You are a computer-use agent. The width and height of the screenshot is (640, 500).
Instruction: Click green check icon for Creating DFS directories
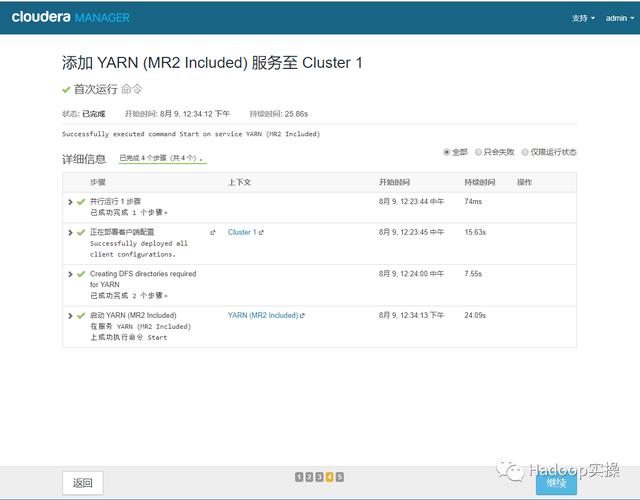pos(81,274)
